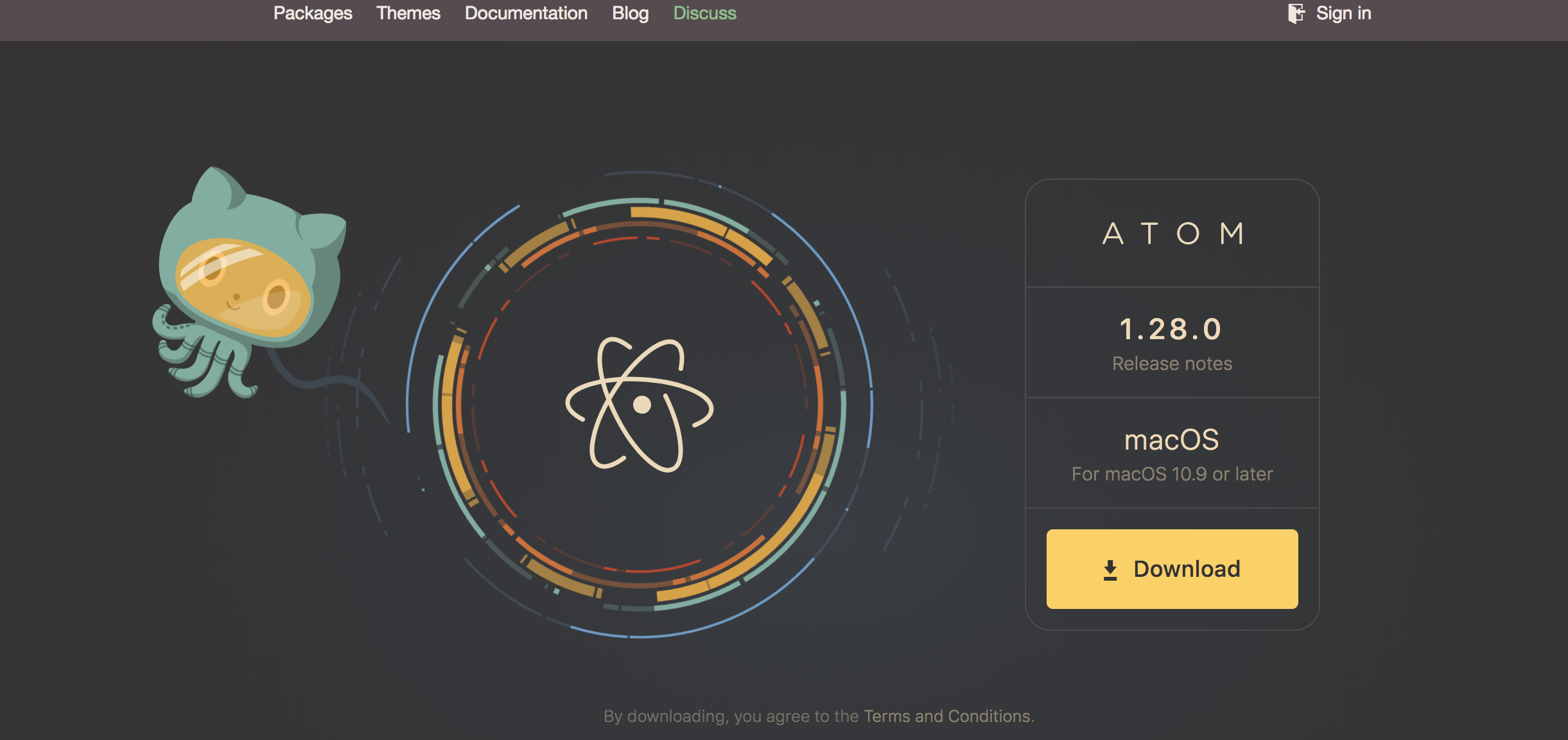The height and width of the screenshot is (740, 1568).
Task: Go to the Themes section
Action: pos(408,13)
